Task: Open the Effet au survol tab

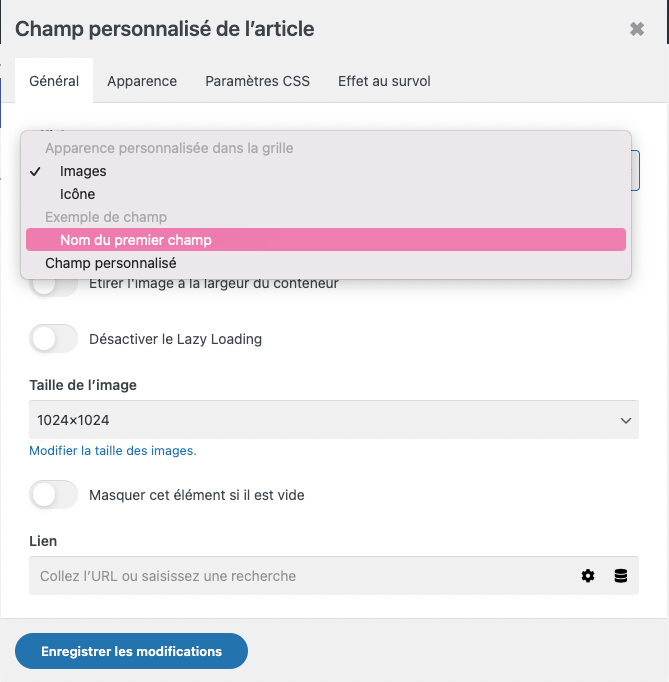Action: [384, 81]
